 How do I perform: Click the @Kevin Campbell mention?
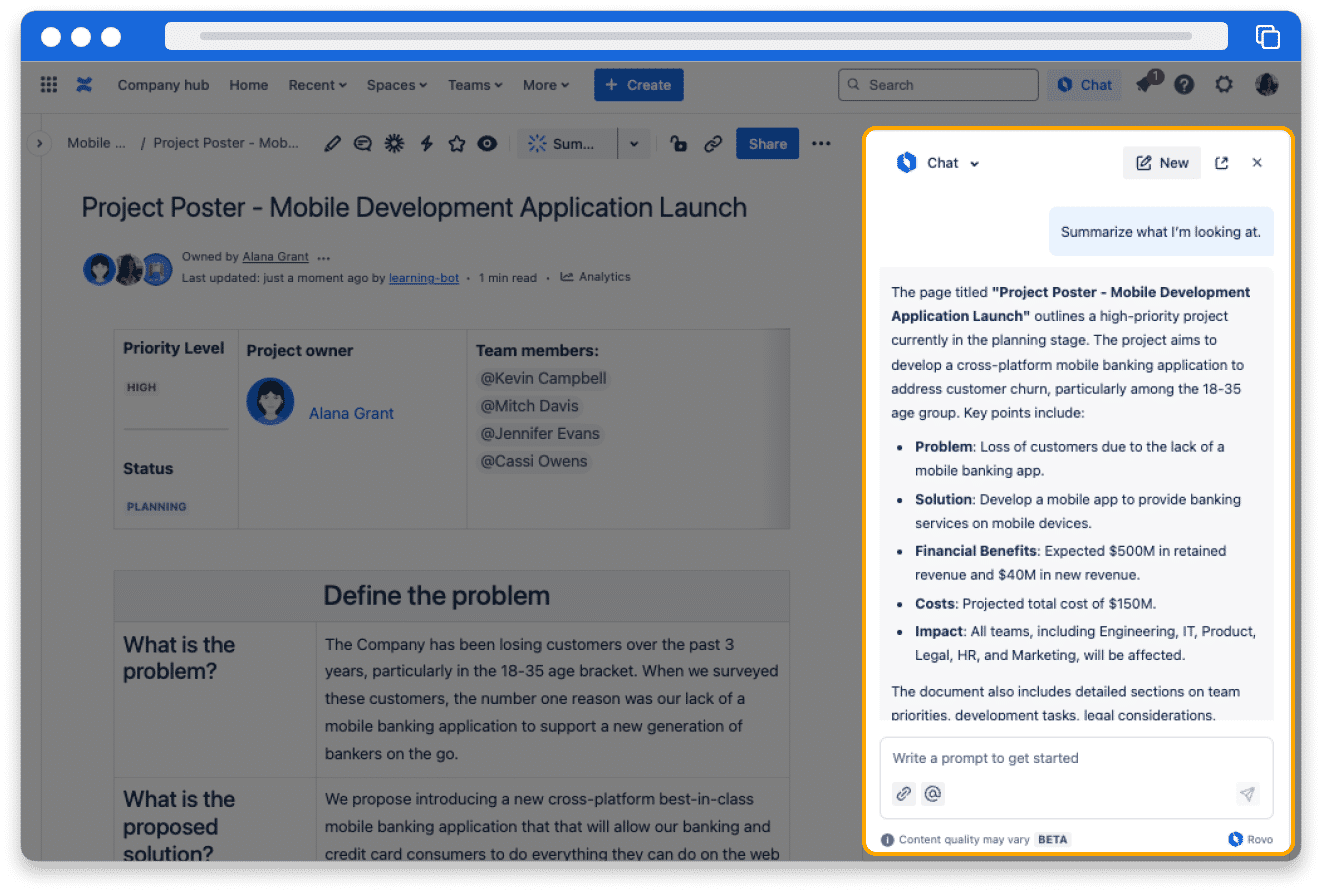[x=543, y=378]
